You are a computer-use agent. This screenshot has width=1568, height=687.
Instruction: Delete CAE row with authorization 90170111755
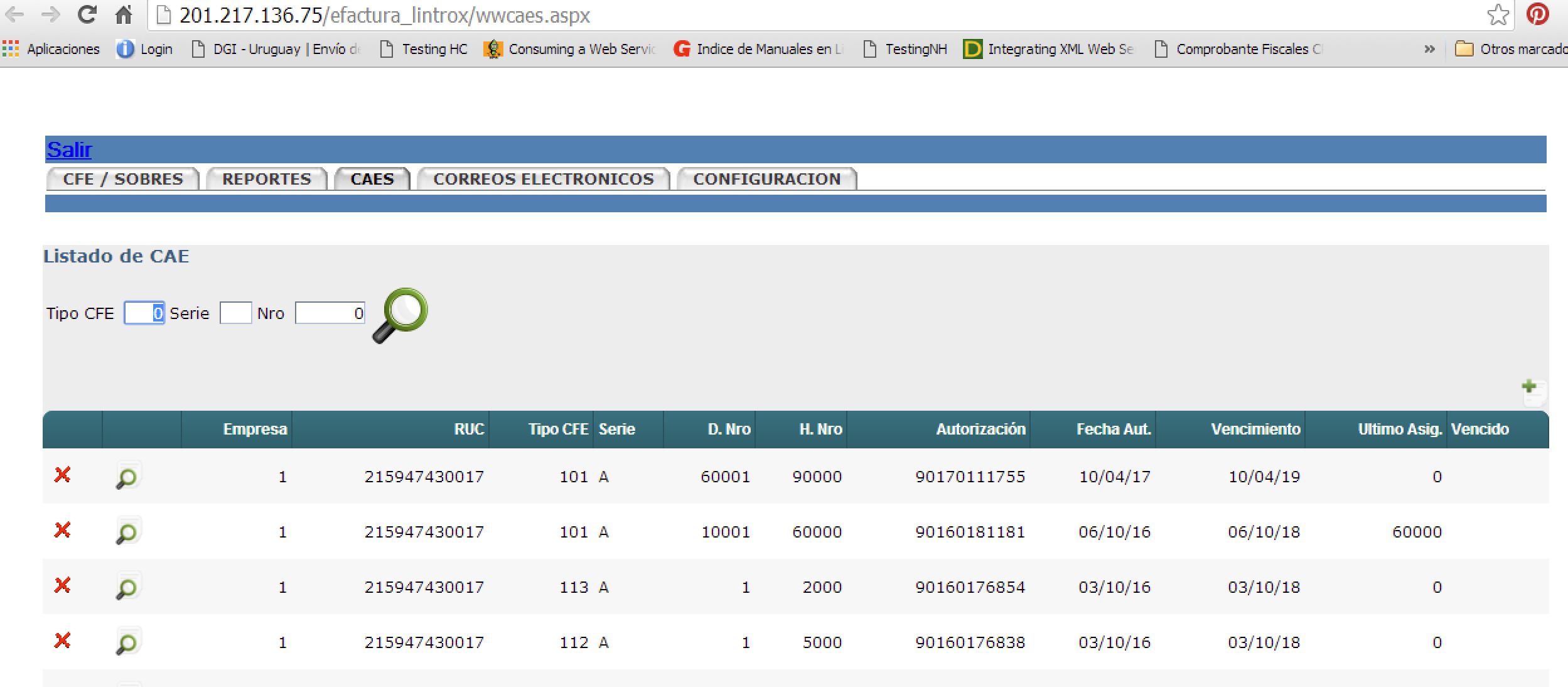(62, 475)
